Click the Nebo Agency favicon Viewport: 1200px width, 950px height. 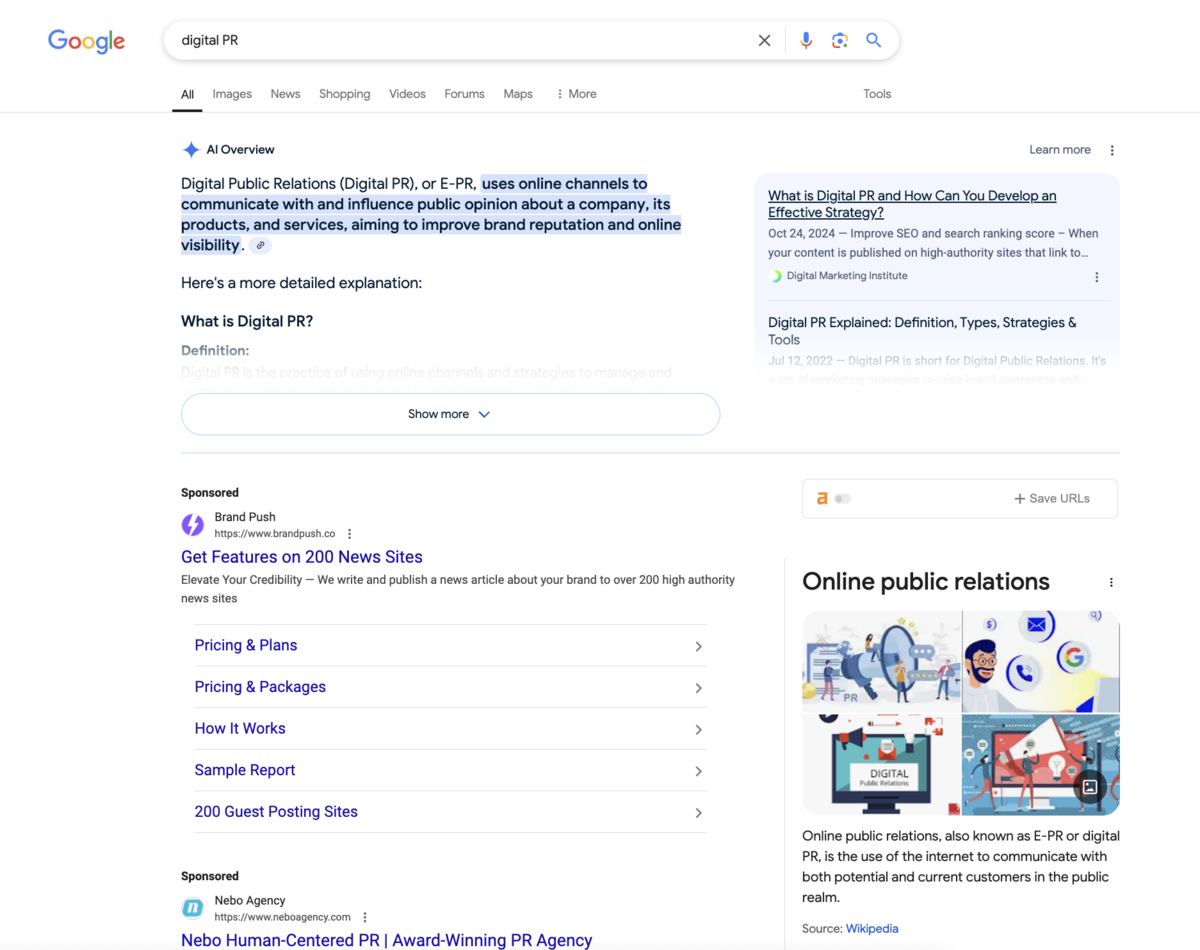(192, 908)
